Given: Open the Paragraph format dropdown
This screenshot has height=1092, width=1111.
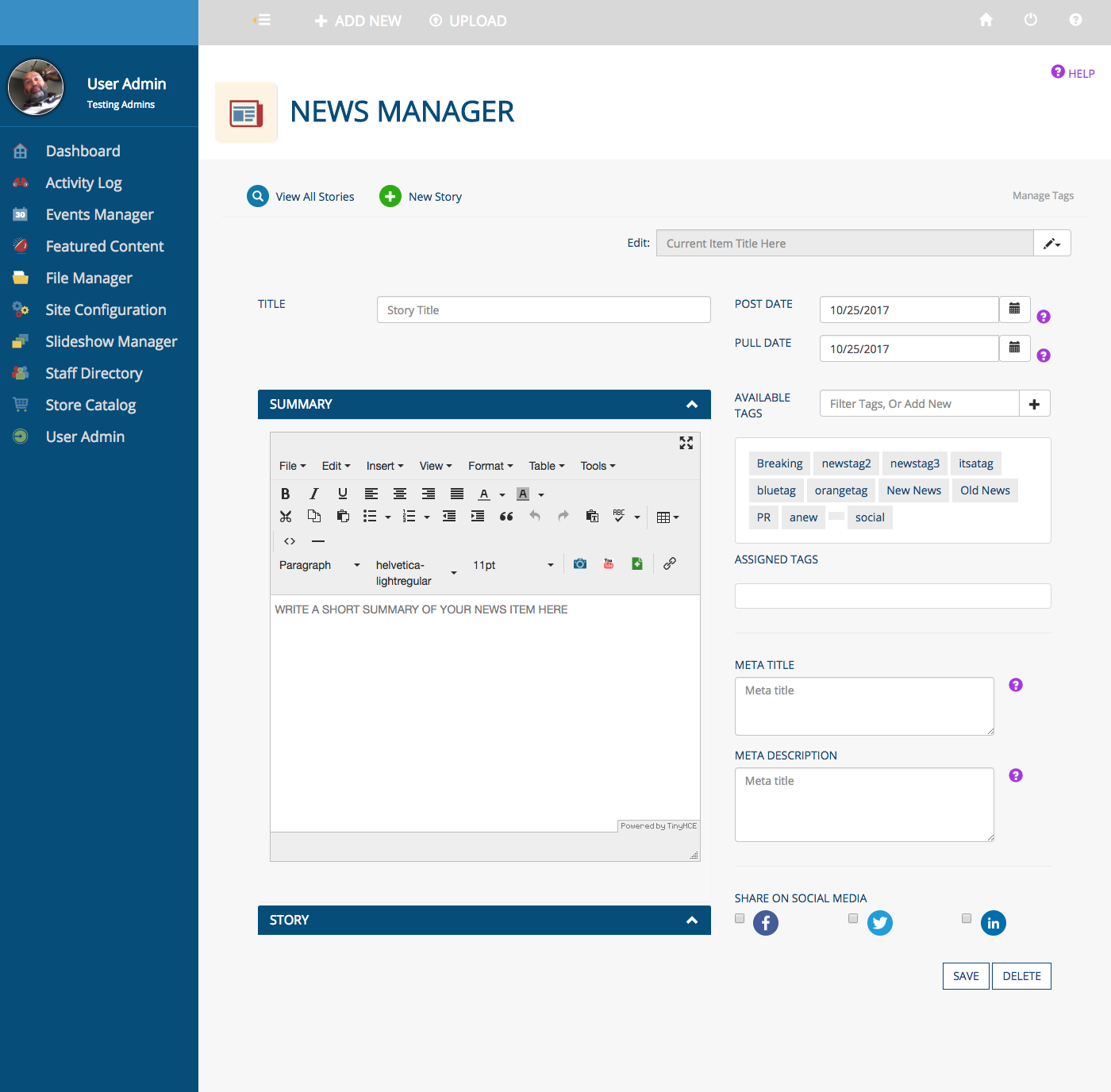Looking at the screenshot, I should pyautogui.click(x=319, y=565).
